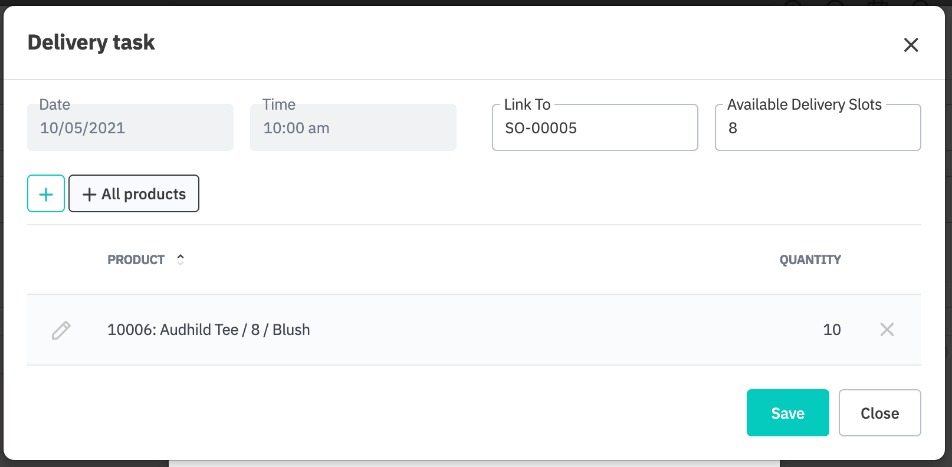Sort by the PRODUCT column header
The image size is (952, 467).
[136, 260]
